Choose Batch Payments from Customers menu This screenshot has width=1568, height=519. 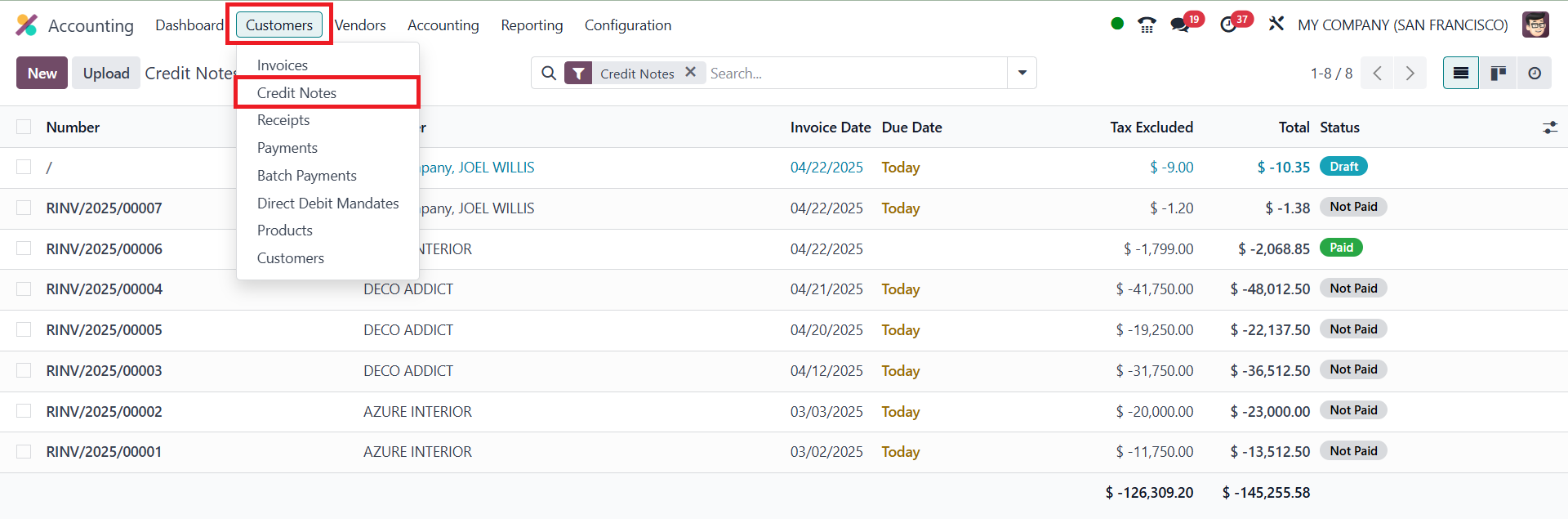click(306, 176)
